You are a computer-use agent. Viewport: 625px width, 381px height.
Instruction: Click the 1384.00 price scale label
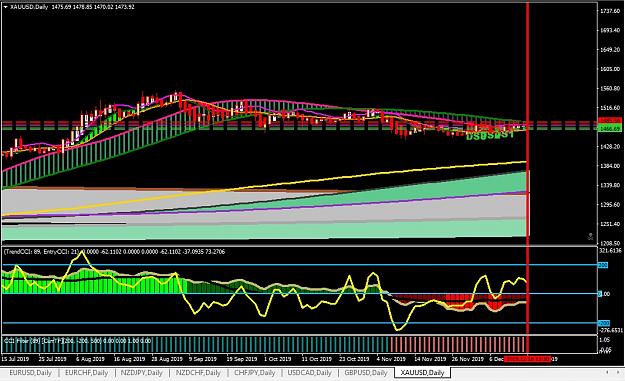pos(610,166)
